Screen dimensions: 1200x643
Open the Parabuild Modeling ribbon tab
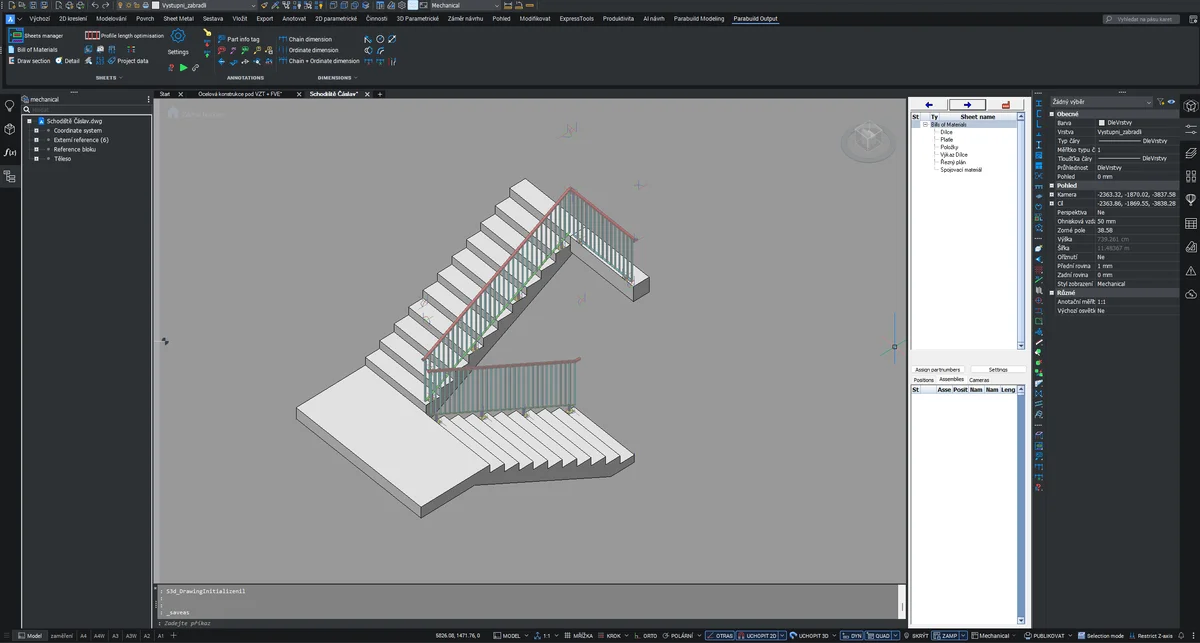[699, 18]
